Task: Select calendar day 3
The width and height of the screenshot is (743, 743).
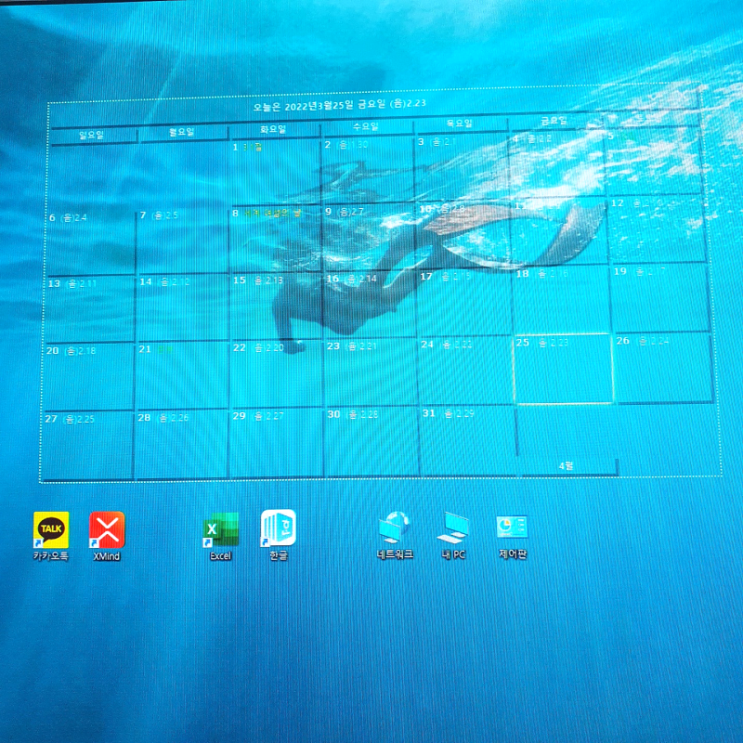Action: [461, 167]
